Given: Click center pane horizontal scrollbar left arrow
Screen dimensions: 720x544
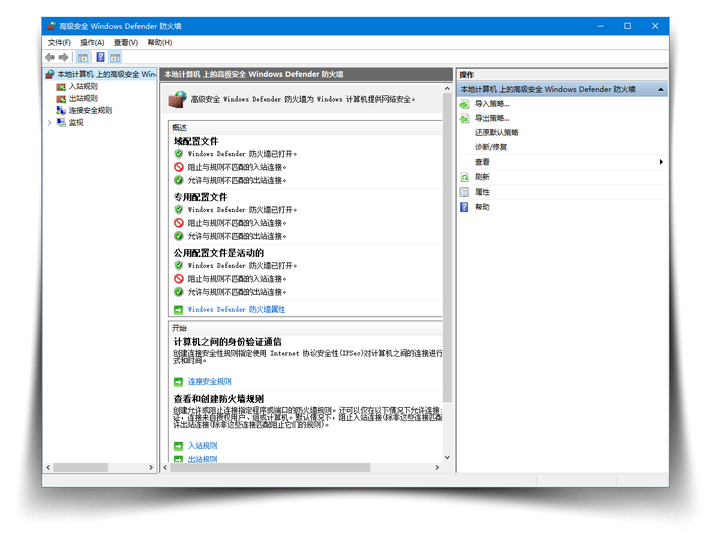Looking at the screenshot, I should click(166, 467).
